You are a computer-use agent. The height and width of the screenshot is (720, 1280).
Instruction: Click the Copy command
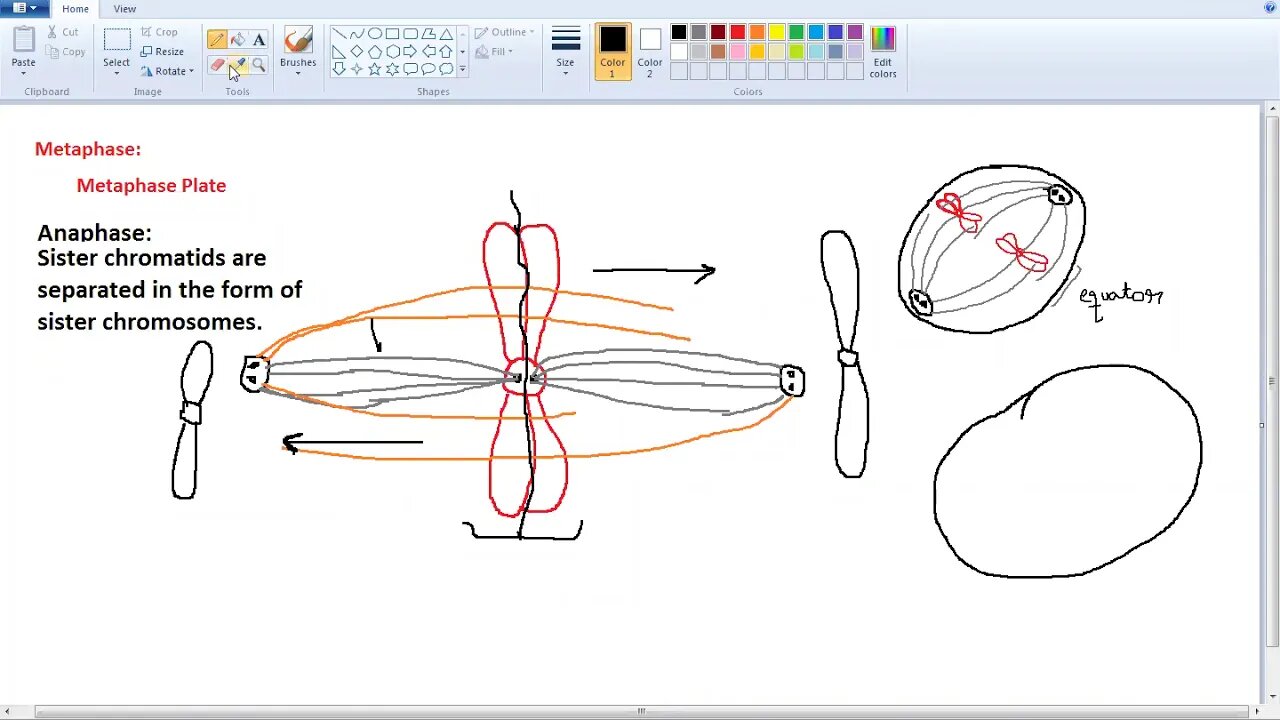66,52
